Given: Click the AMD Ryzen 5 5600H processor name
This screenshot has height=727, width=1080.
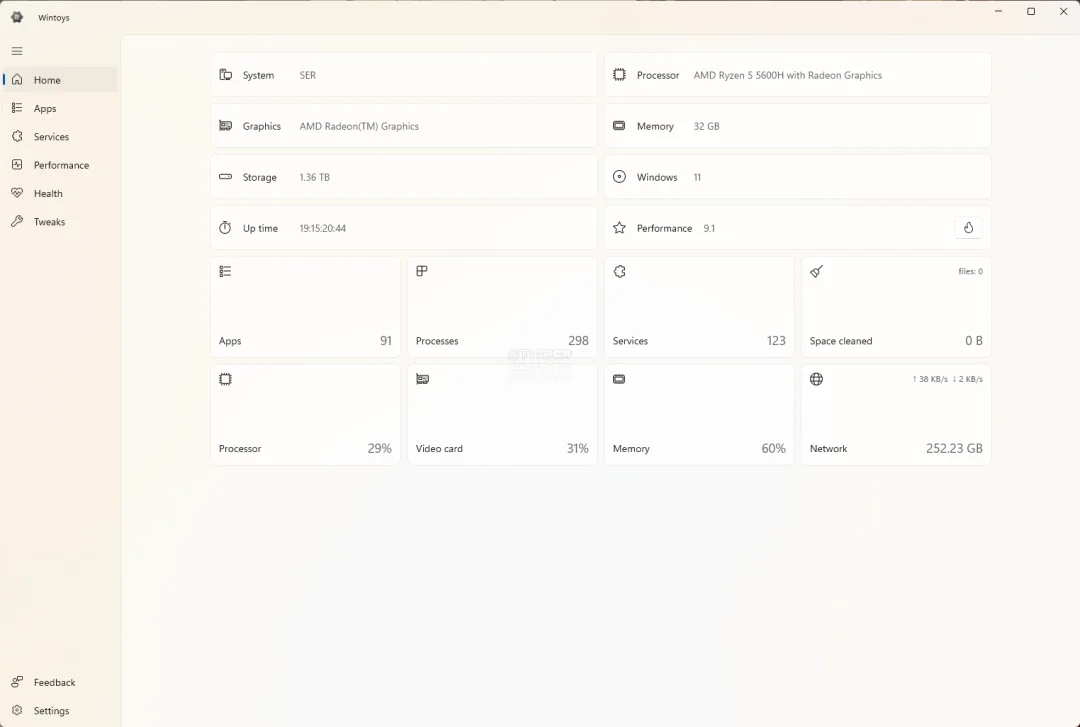Looking at the screenshot, I should 787,75.
